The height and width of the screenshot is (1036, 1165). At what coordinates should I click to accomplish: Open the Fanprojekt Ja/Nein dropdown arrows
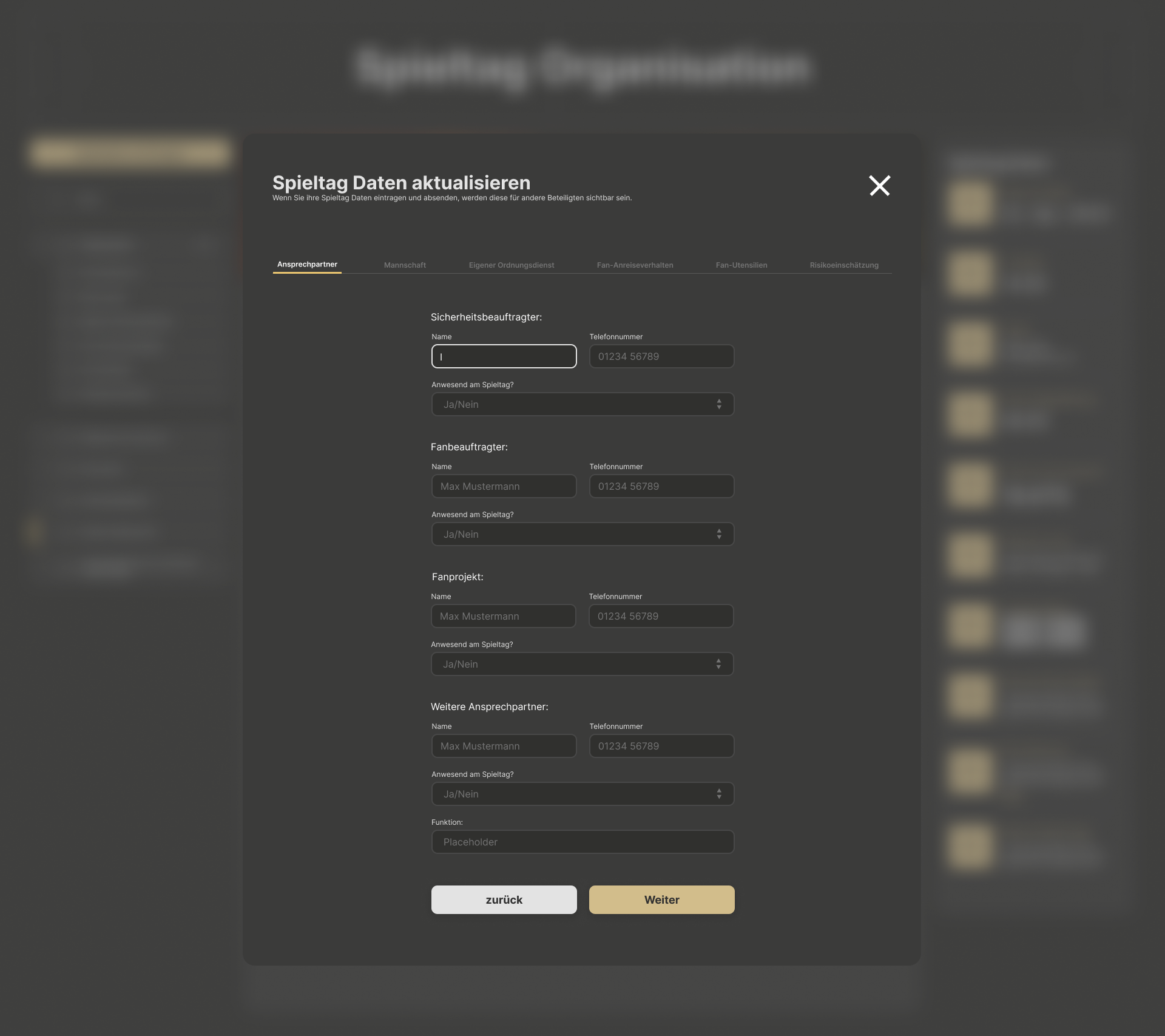coord(718,664)
